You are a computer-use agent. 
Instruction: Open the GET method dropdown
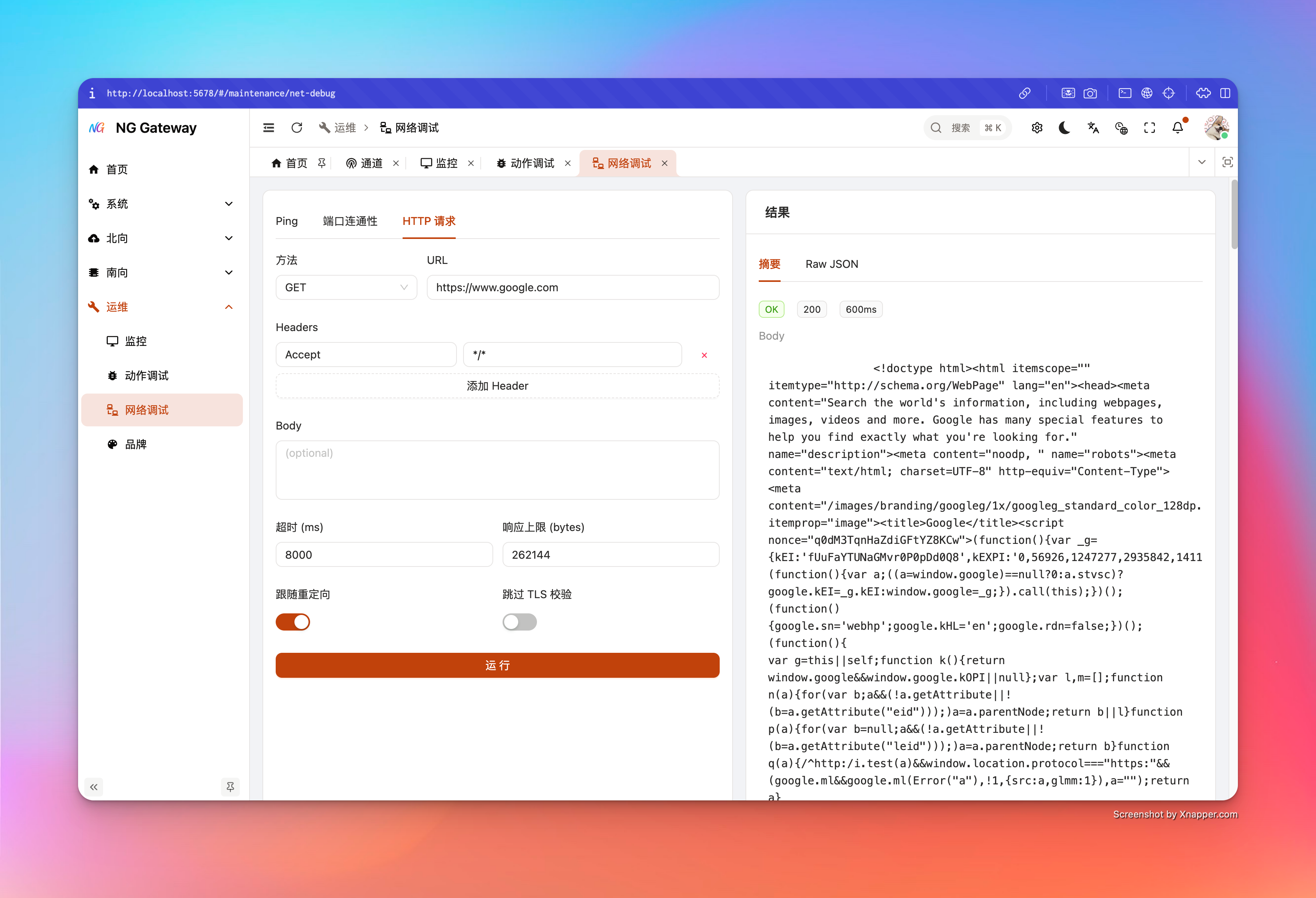coord(346,288)
